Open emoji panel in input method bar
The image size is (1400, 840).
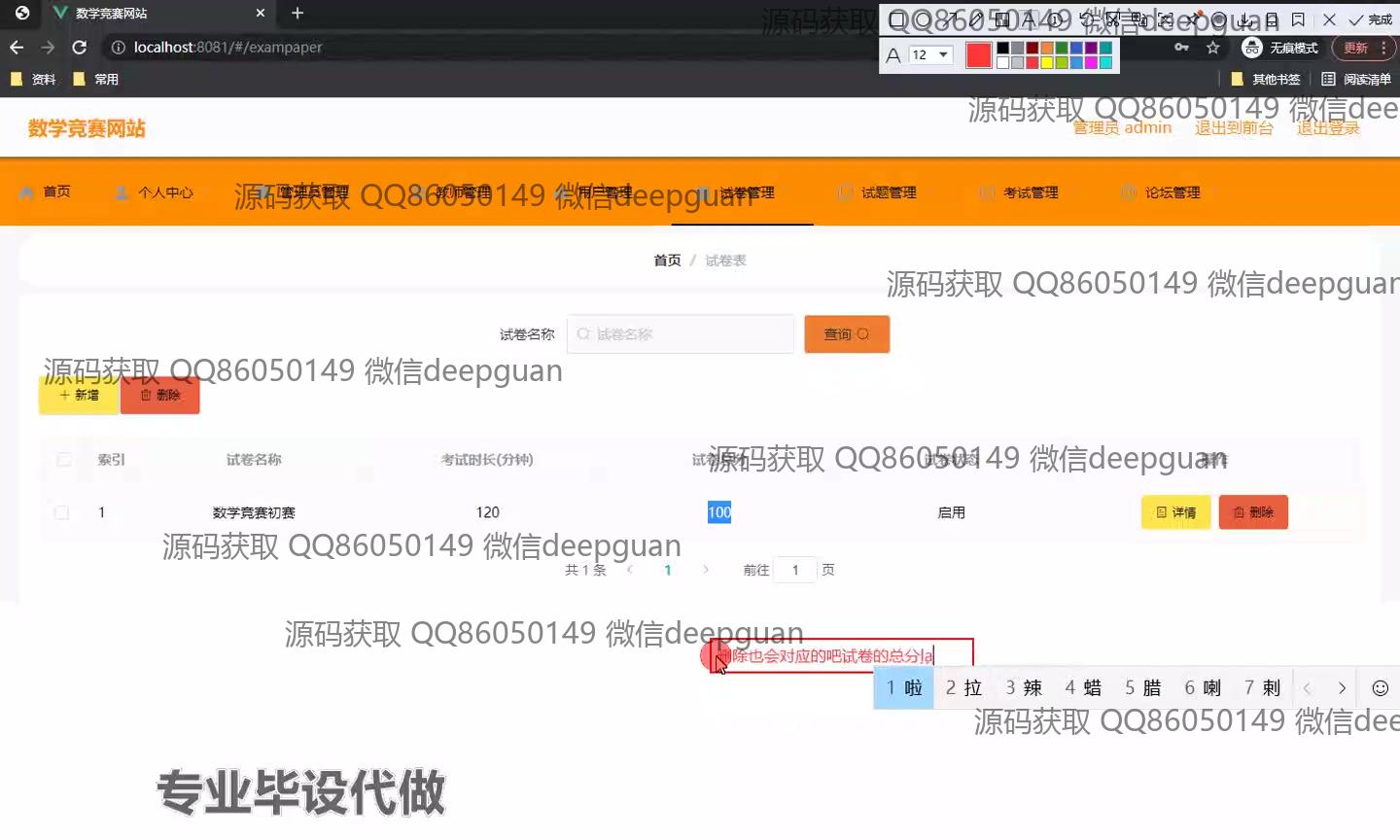pos(1380,687)
